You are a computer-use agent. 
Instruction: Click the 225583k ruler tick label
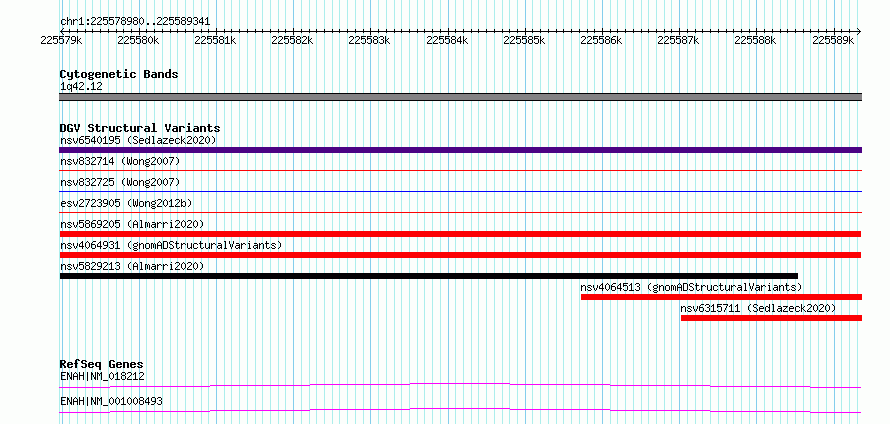pyautogui.click(x=370, y=41)
